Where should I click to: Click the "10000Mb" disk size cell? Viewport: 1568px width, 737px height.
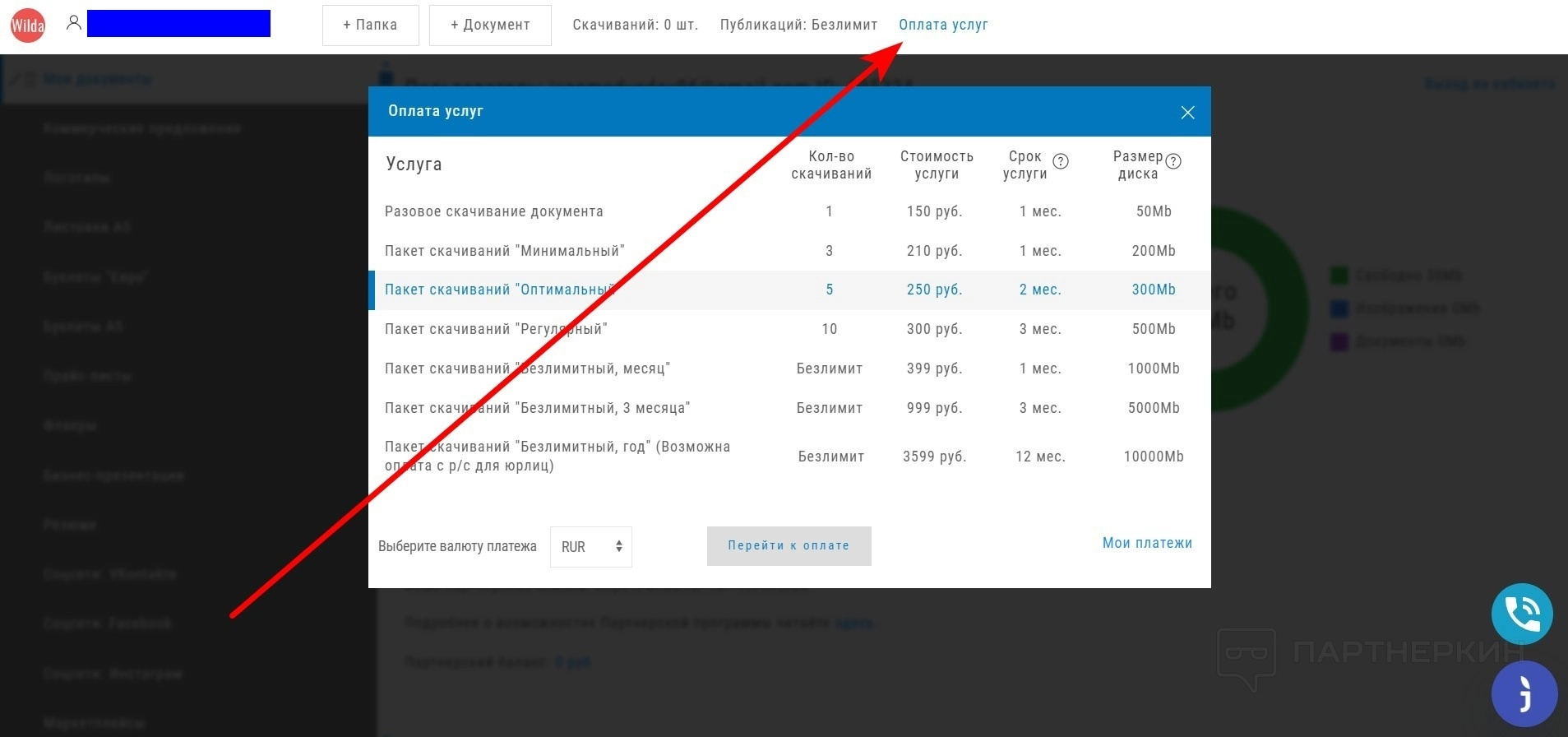click(1154, 457)
